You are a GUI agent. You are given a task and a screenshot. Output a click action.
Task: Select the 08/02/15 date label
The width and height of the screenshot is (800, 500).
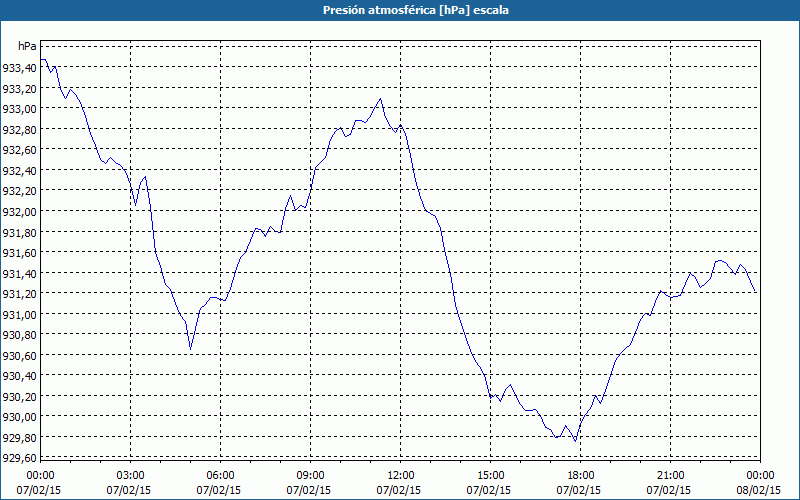click(x=759, y=490)
